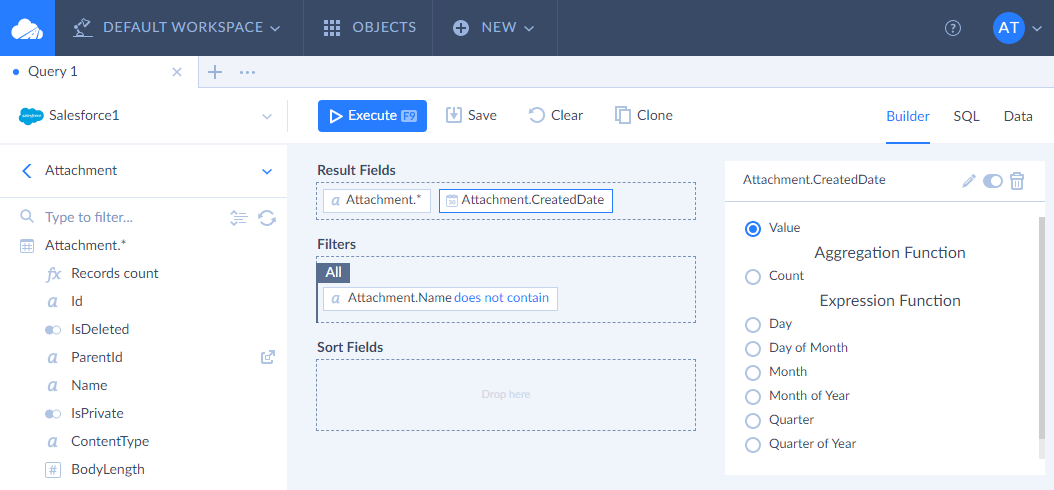Click the toggle icon beside IsDeleted
This screenshot has height=490, width=1054.
point(53,330)
